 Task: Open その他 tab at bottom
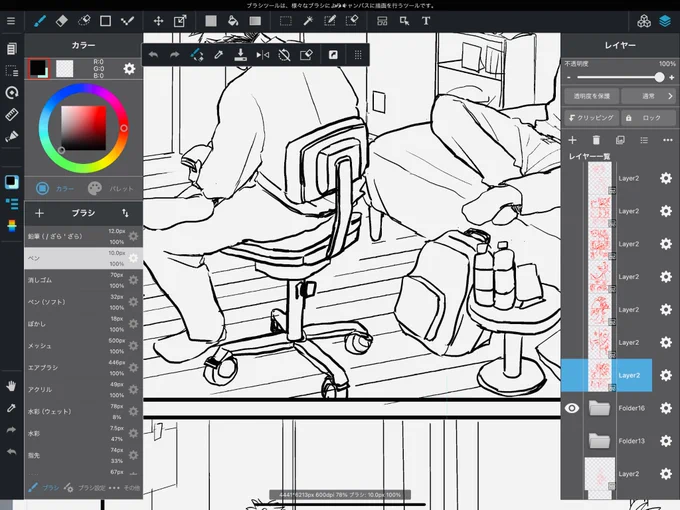click(x=125, y=487)
